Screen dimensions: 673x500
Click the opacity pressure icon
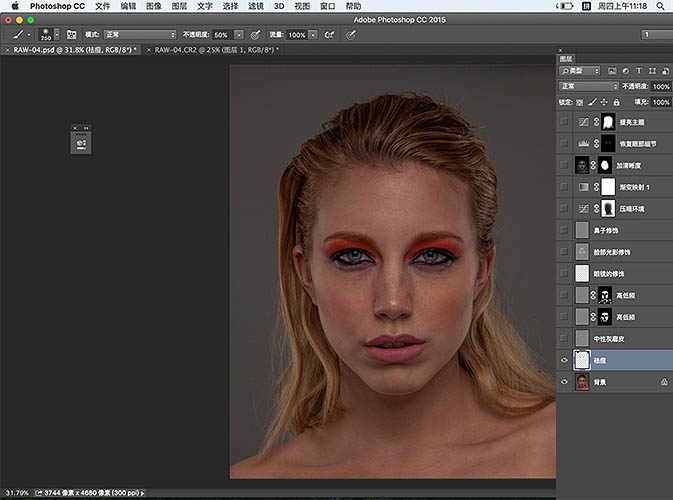pos(257,34)
